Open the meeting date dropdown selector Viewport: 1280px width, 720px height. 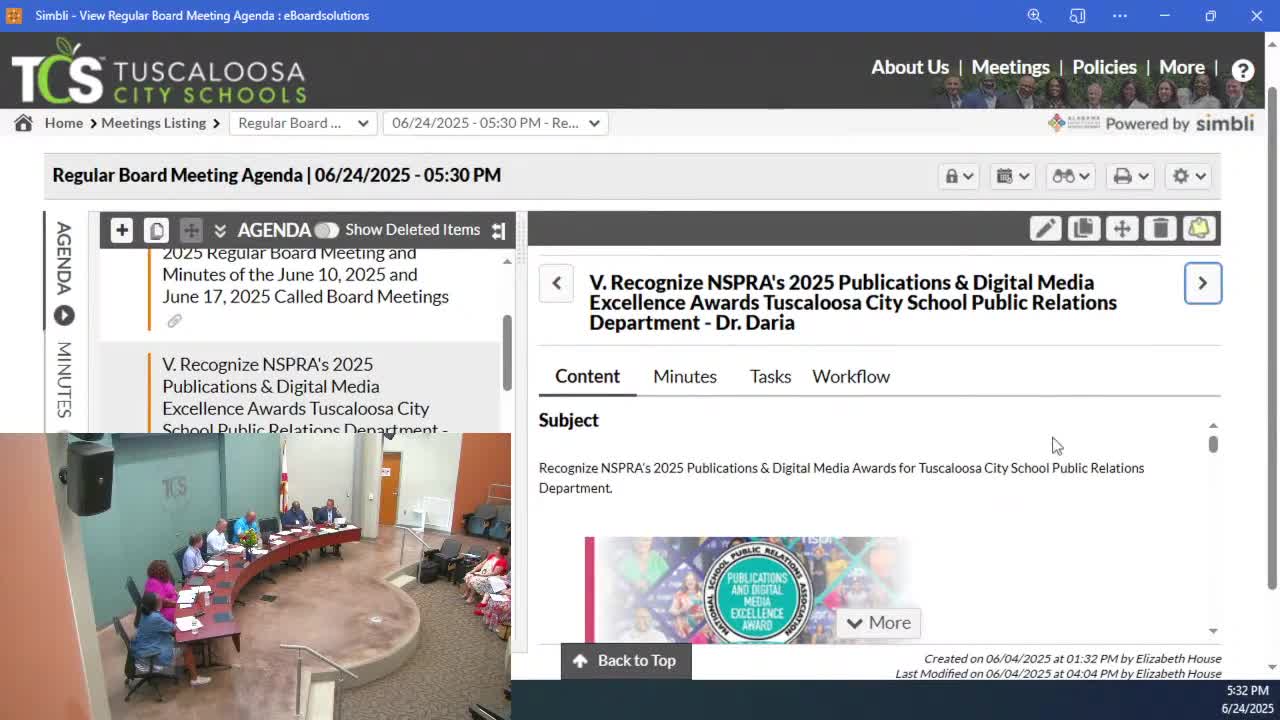495,123
